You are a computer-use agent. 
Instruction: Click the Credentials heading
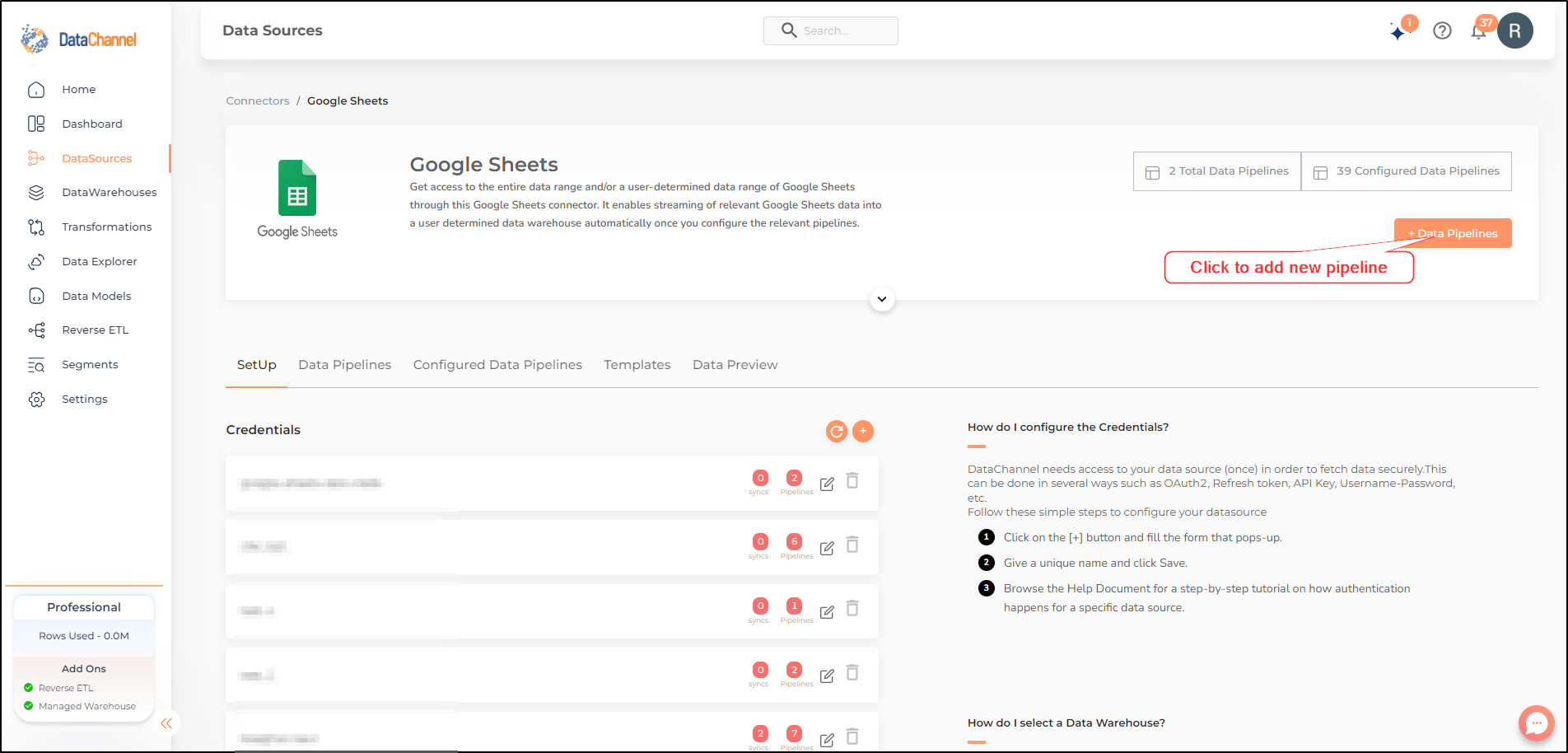(264, 430)
